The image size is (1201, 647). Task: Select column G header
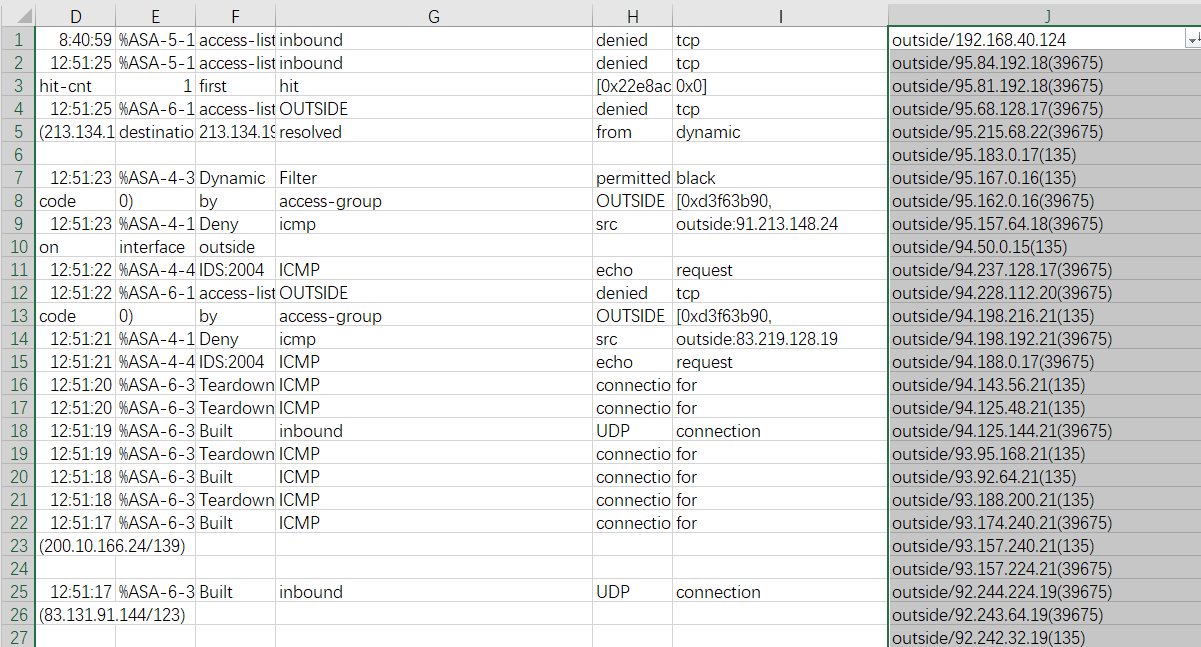pyautogui.click(x=433, y=15)
